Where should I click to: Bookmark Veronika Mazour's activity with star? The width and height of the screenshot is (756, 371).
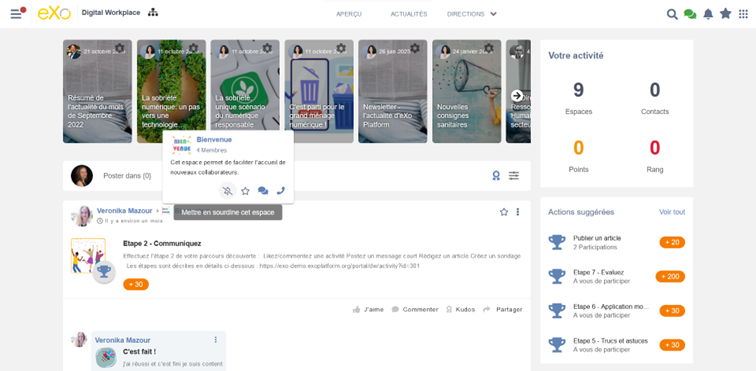[504, 212]
